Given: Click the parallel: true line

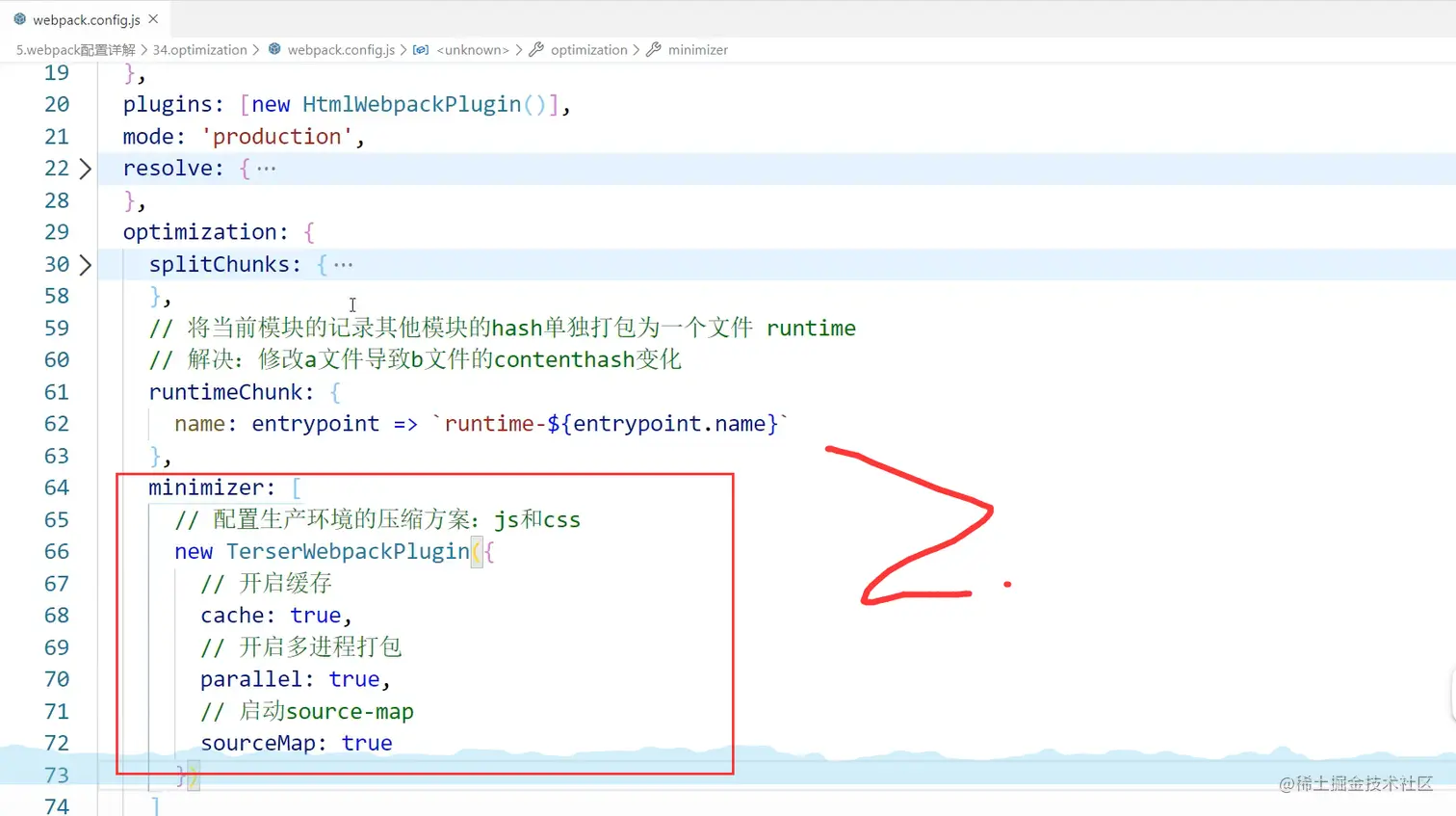Looking at the screenshot, I should 296,679.
